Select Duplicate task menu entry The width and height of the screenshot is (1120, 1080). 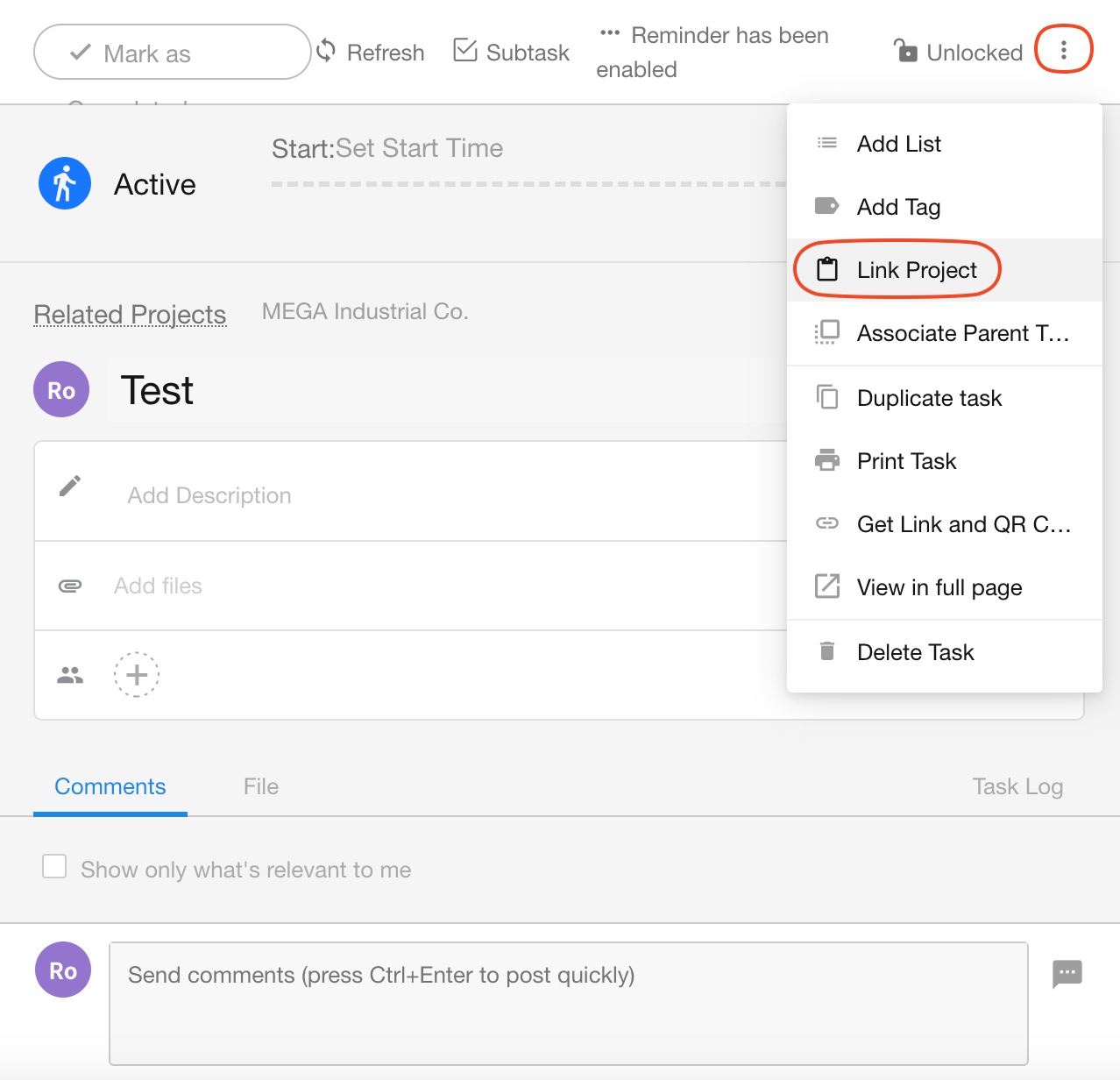click(928, 398)
